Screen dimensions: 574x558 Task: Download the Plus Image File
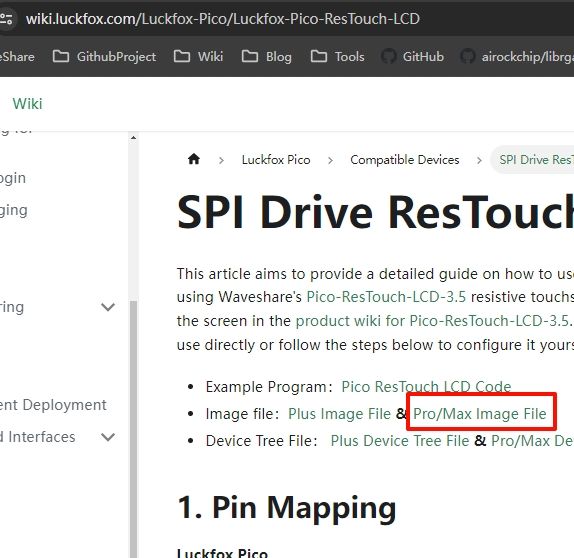(339, 414)
